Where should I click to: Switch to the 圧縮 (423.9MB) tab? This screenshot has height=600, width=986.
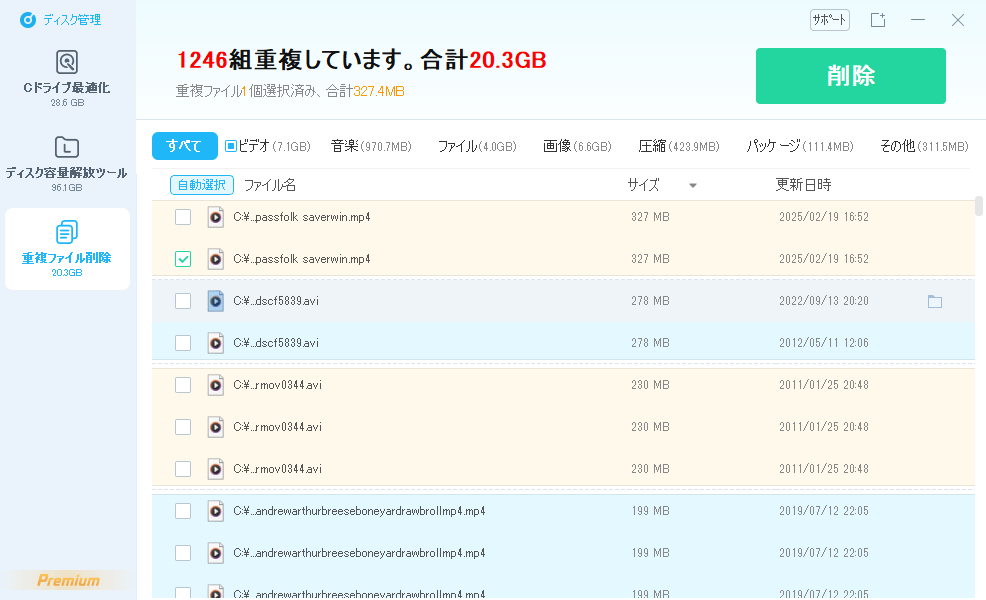679,147
